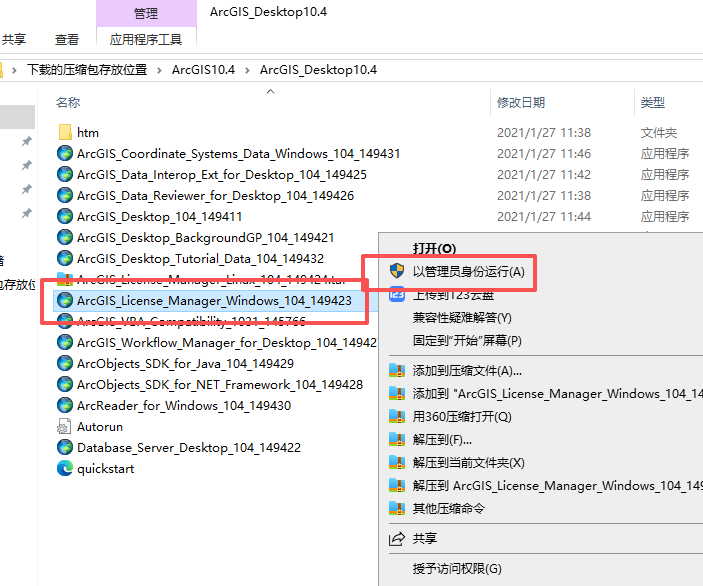Expand the breadcrumb chevron before 下载的压缩包存放位置
The height and width of the screenshot is (586, 703).
(x=14, y=70)
